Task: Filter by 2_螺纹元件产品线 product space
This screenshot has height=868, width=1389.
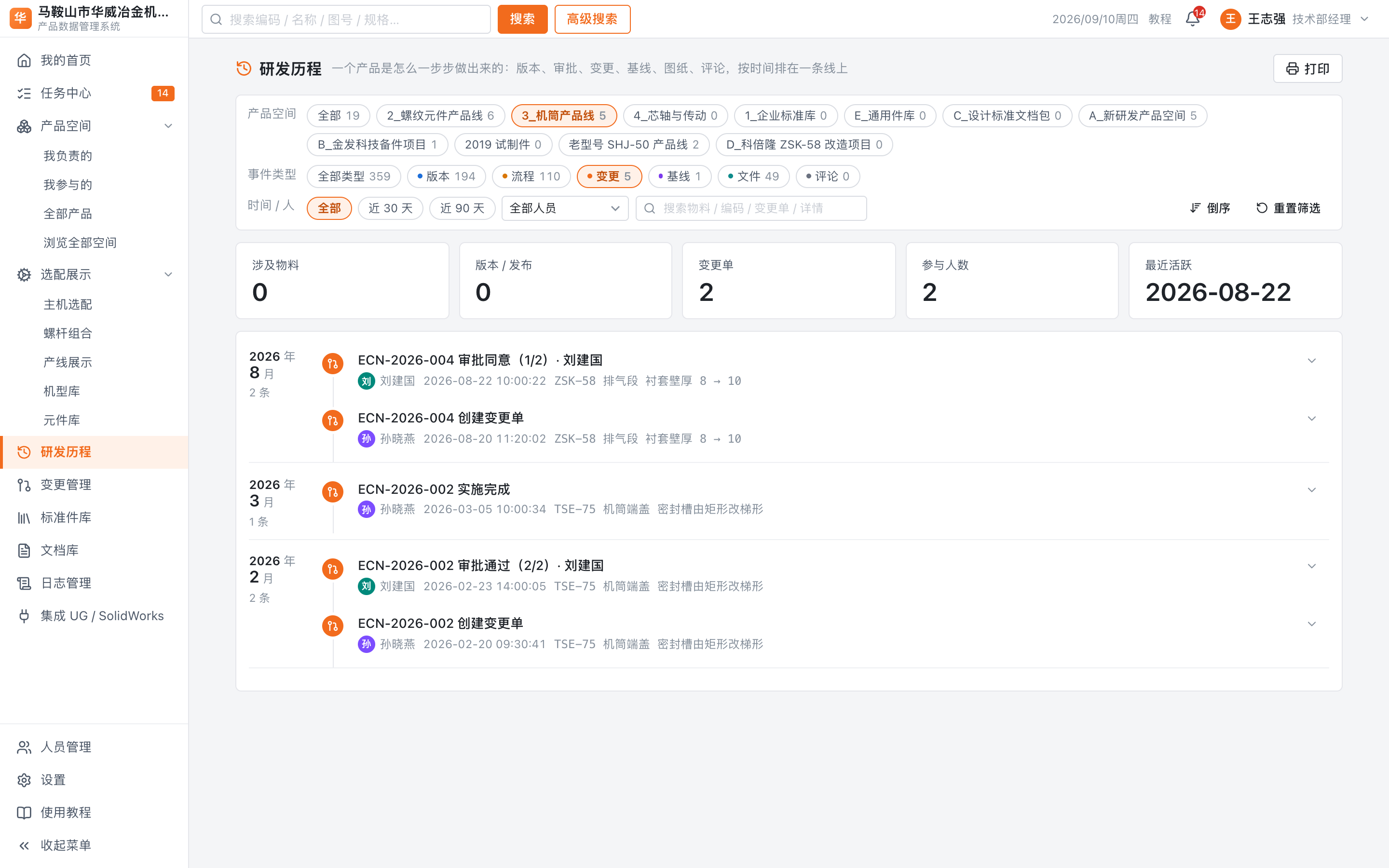Action: 440,115
